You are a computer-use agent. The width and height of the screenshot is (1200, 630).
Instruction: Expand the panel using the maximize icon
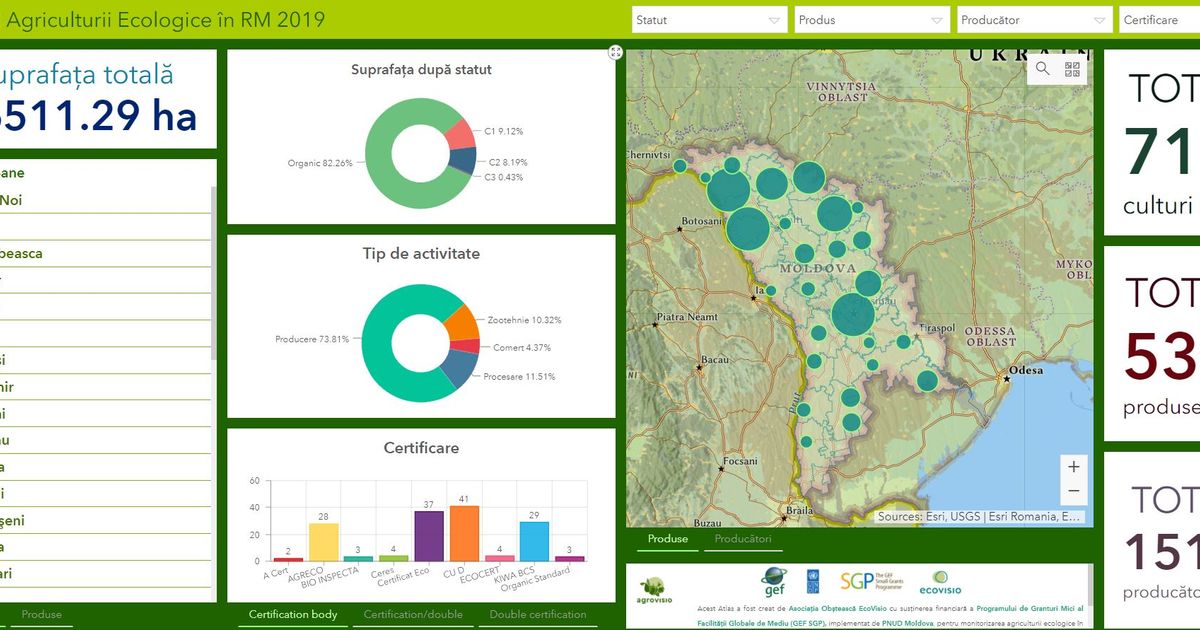coord(616,53)
